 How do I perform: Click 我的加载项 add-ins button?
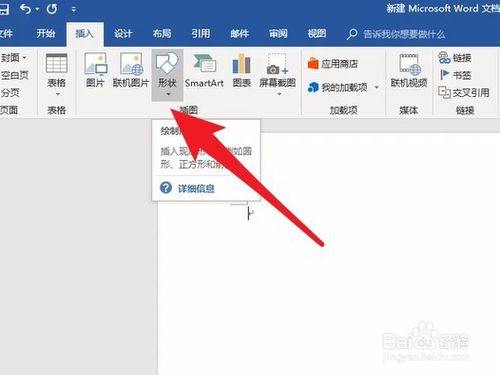(337, 87)
